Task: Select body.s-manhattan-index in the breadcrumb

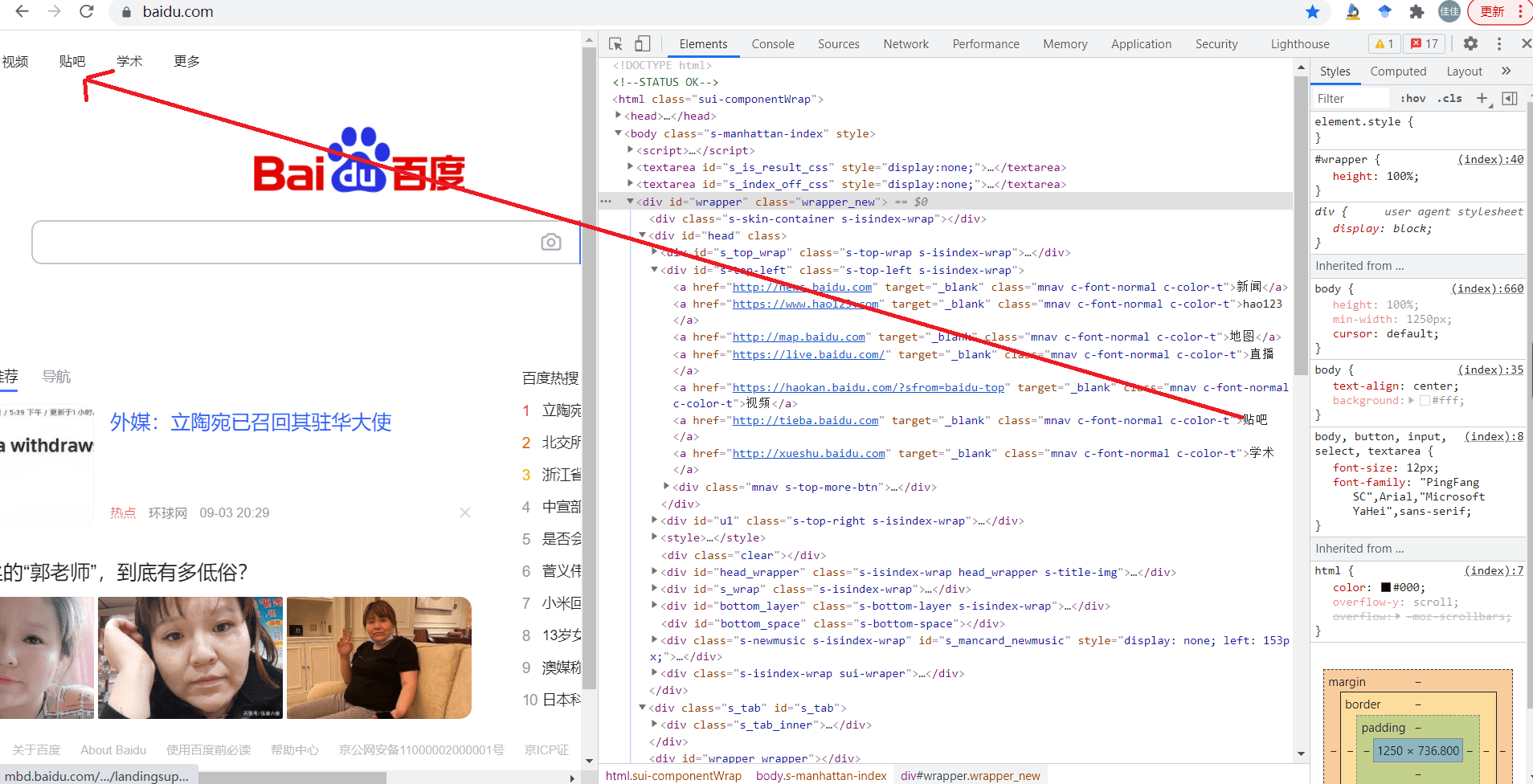Action: click(x=821, y=775)
